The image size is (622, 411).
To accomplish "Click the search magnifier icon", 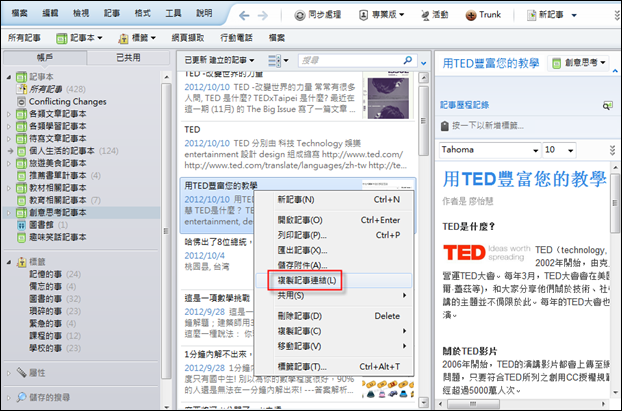I will coord(407,60).
